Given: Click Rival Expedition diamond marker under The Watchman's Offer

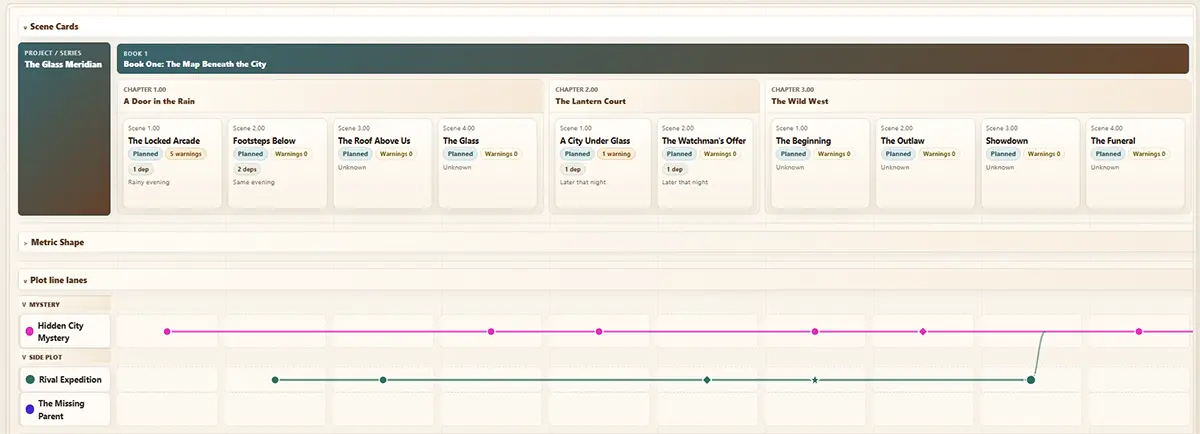Looking at the screenshot, I should 707,380.
